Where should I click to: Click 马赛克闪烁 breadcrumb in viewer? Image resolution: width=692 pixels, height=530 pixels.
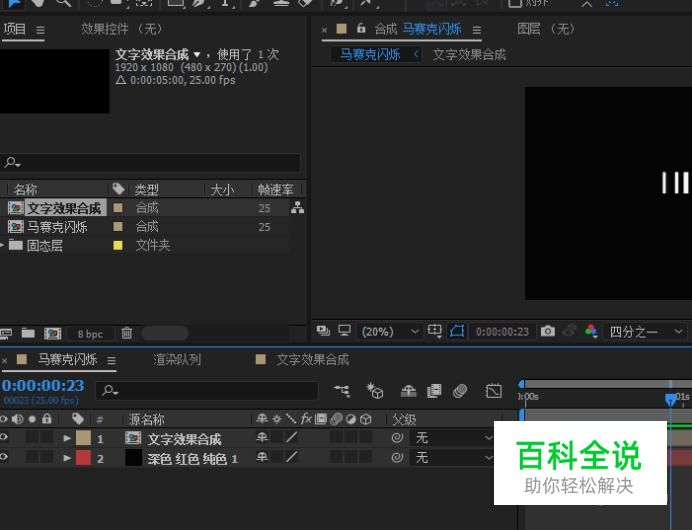pyautogui.click(x=370, y=54)
